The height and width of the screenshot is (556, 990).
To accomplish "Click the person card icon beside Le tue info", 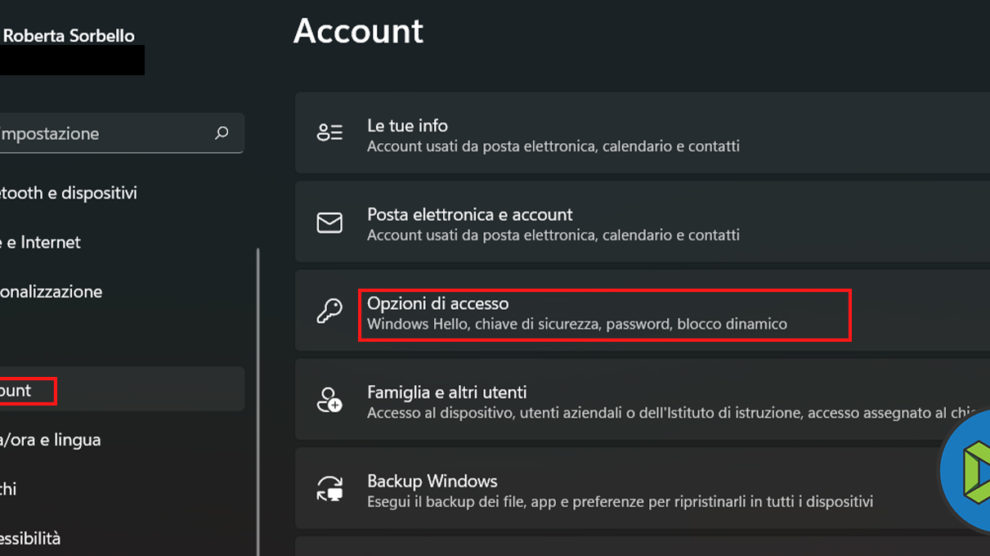I will [329, 133].
